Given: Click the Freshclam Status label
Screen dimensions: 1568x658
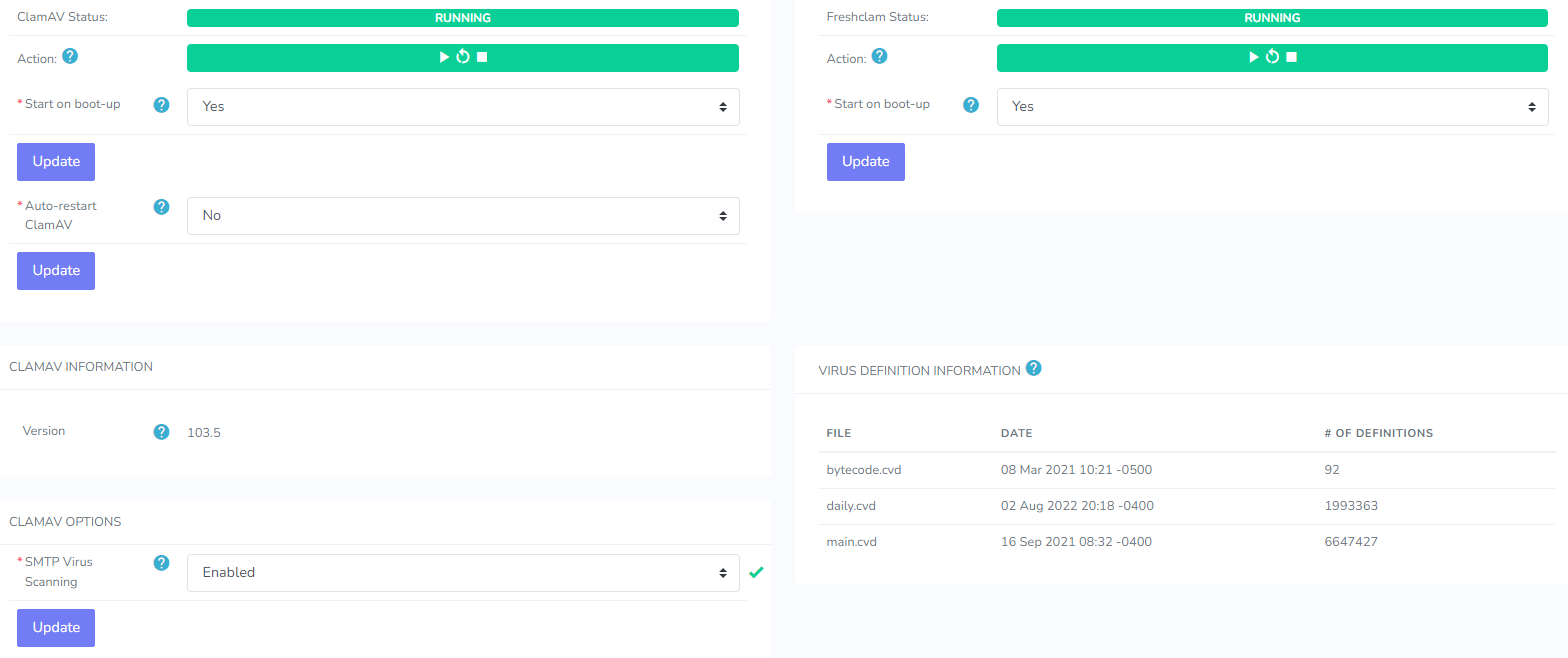Looking at the screenshot, I should click(x=878, y=17).
